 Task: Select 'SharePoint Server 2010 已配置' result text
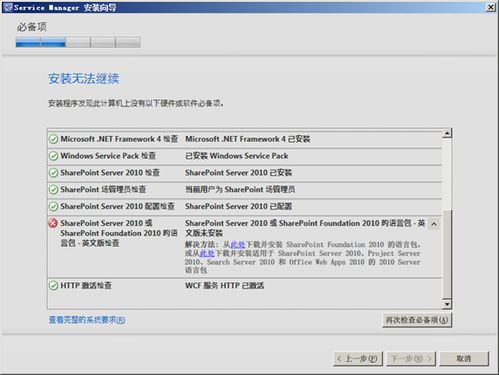238,206
